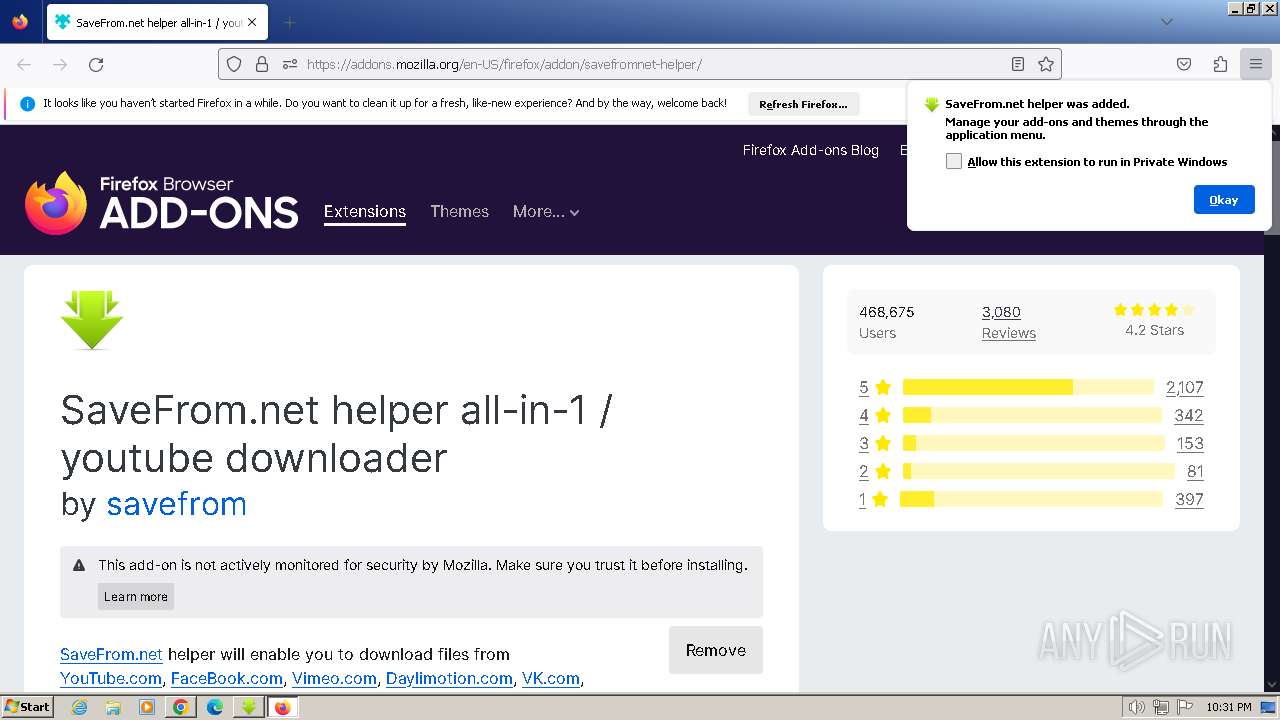1280x720 pixels.
Task: Open the SaveFrom.net link
Action: click(x=111, y=654)
